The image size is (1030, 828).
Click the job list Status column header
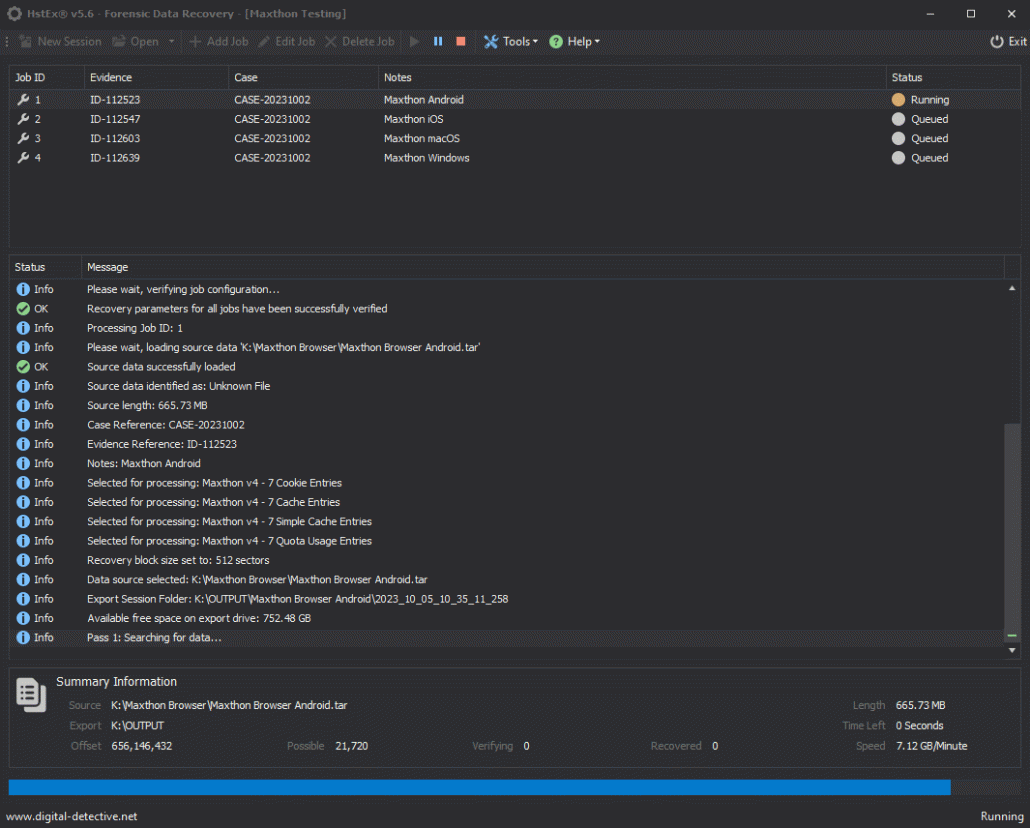tap(953, 78)
